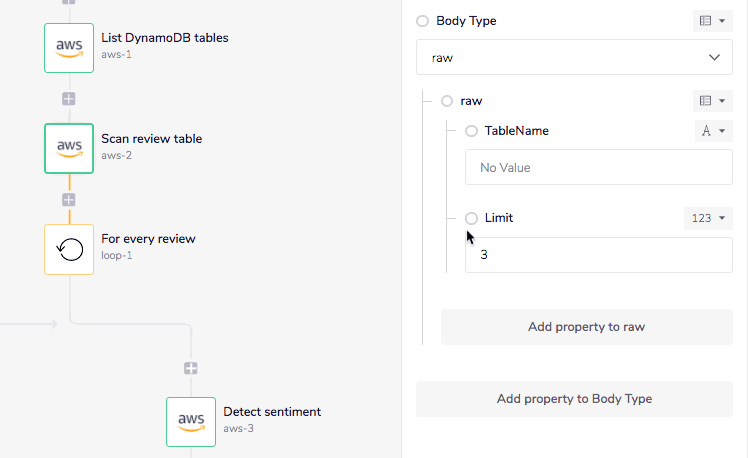Toggle the raw property radio circle
748x458 pixels.
pyautogui.click(x=447, y=101)
